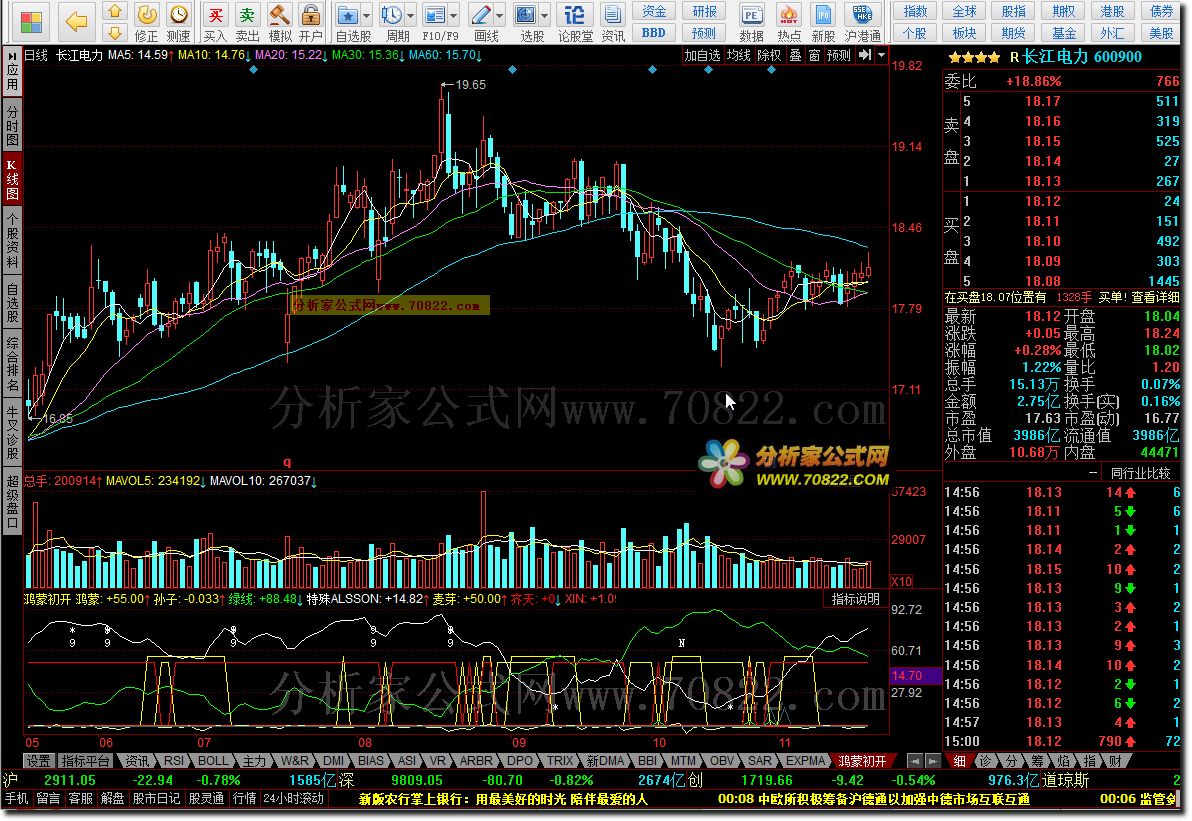
Task: Expand the 画线 dropdown arrow
Action: click(499, 15)
